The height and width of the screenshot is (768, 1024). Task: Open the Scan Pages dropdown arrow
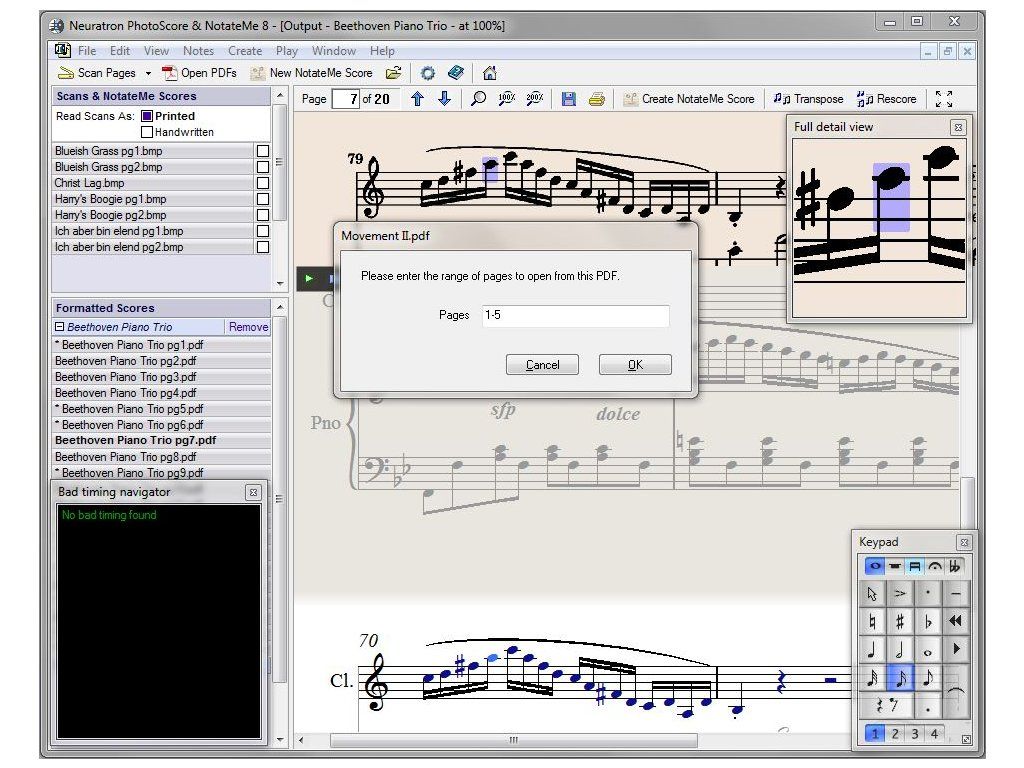(x=148, y=73)
